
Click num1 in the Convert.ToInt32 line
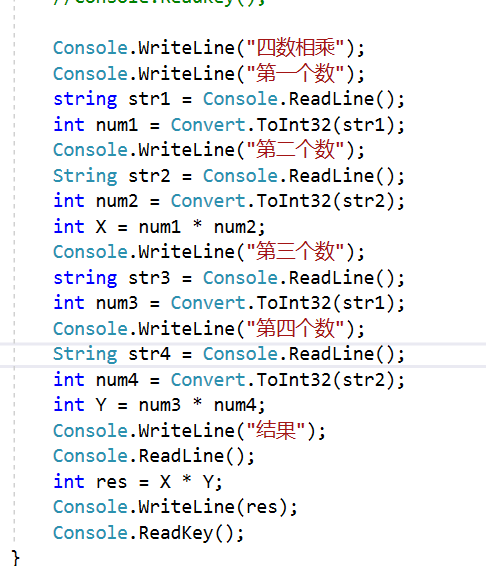tap(117, 125)
